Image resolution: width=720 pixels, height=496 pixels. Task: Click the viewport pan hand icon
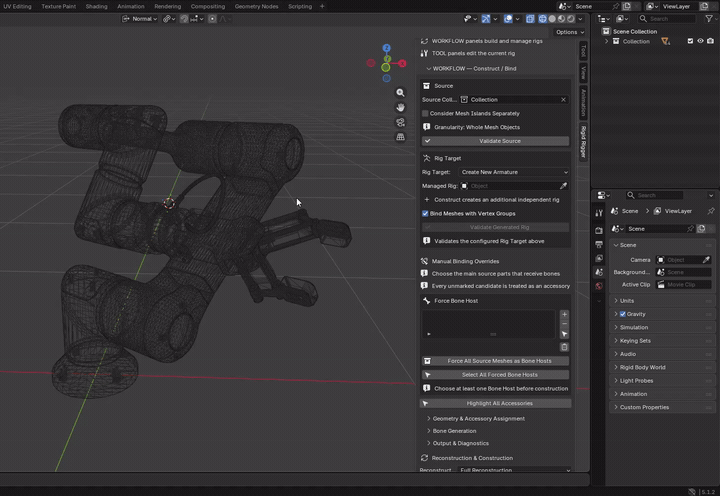(400, 107)
